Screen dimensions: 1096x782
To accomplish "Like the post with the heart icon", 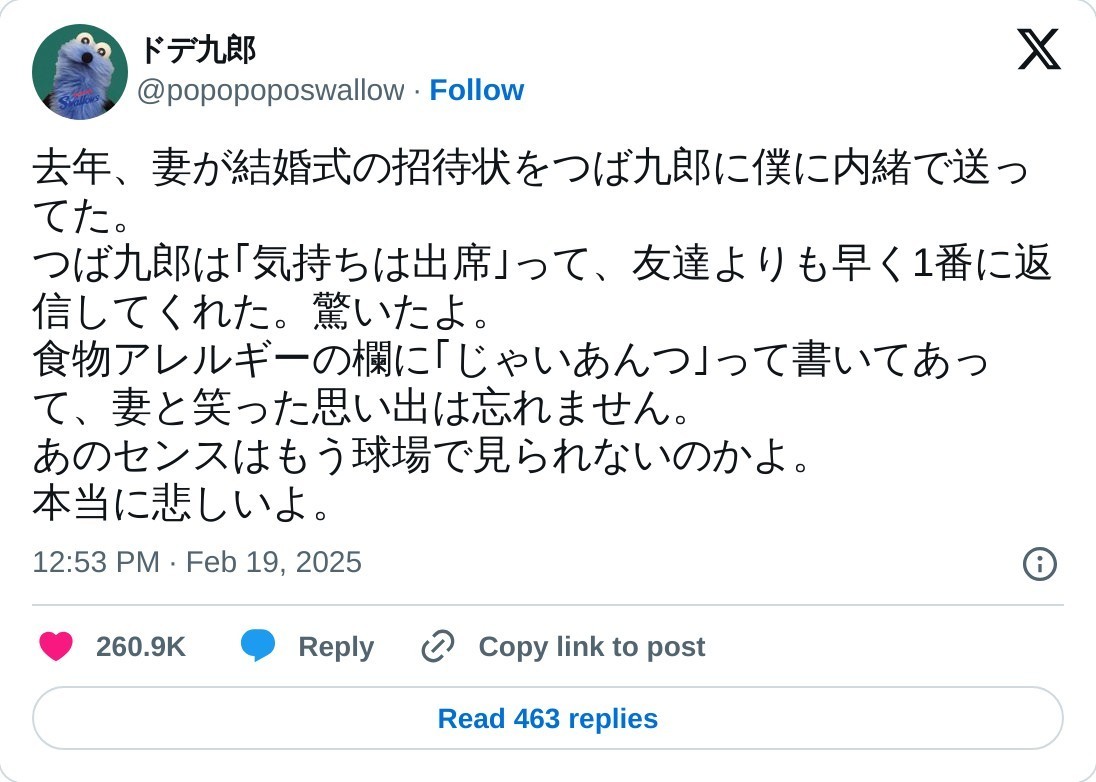I will click(56, 647).
